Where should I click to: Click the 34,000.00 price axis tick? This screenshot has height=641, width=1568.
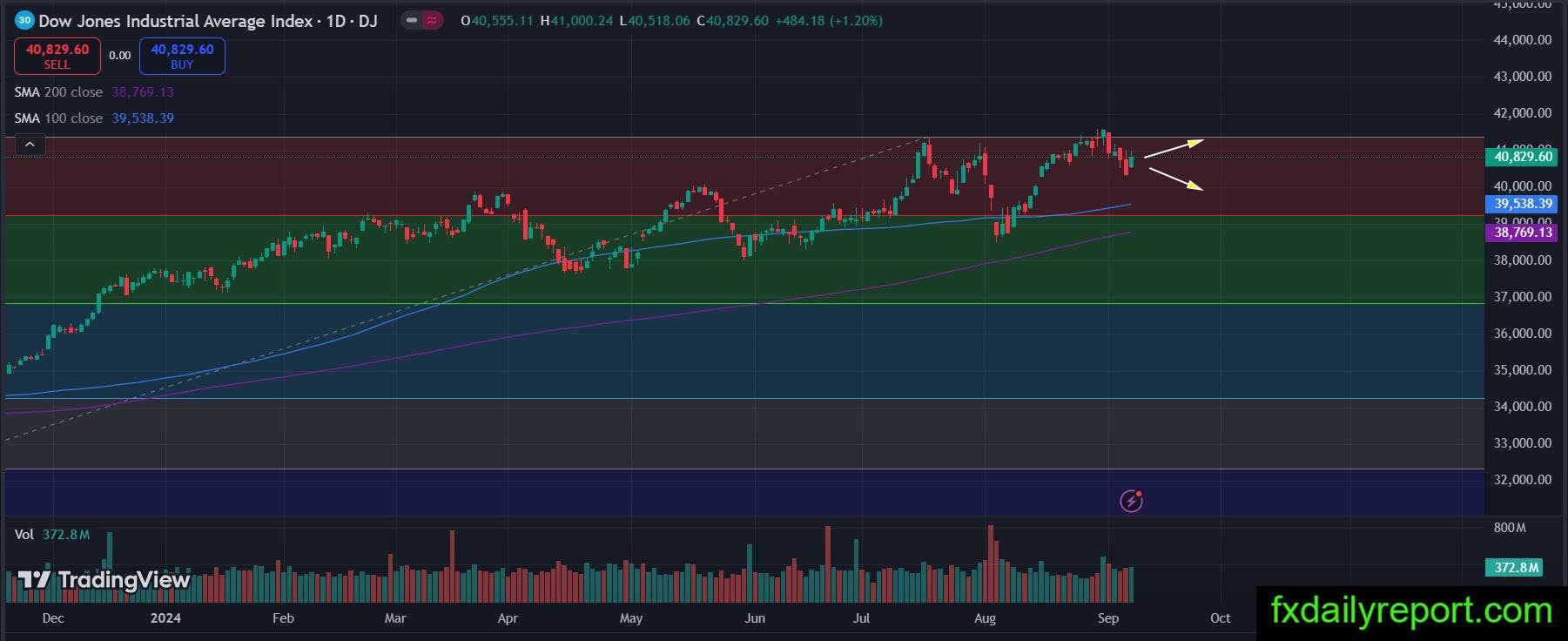pos(1523,407)
